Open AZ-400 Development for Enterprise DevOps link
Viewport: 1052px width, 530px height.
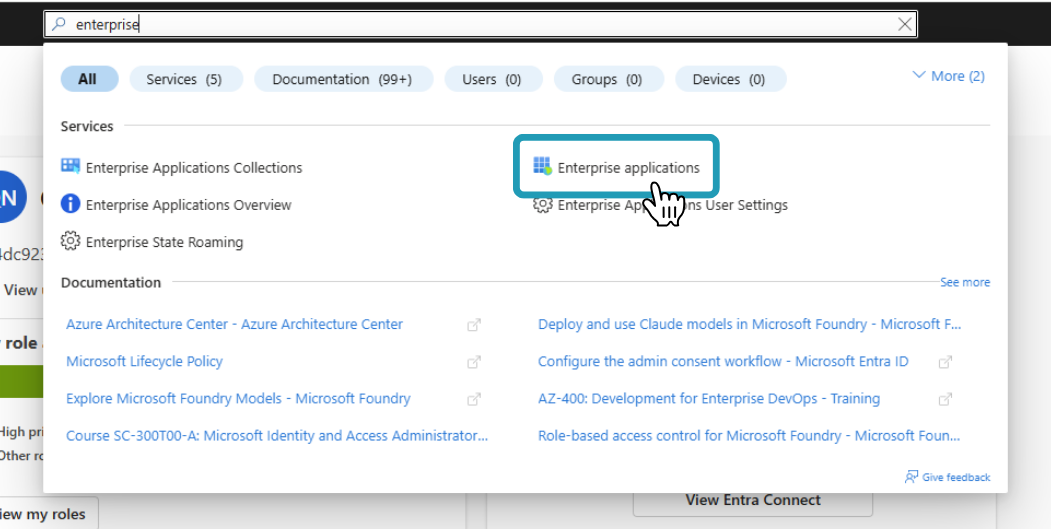point(709,399)
